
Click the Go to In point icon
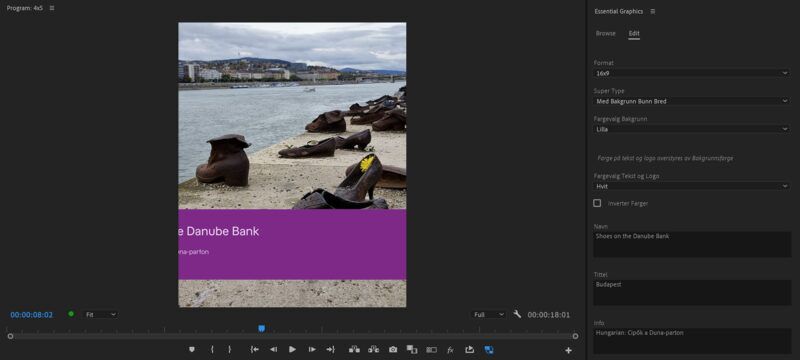click(254, 350)
